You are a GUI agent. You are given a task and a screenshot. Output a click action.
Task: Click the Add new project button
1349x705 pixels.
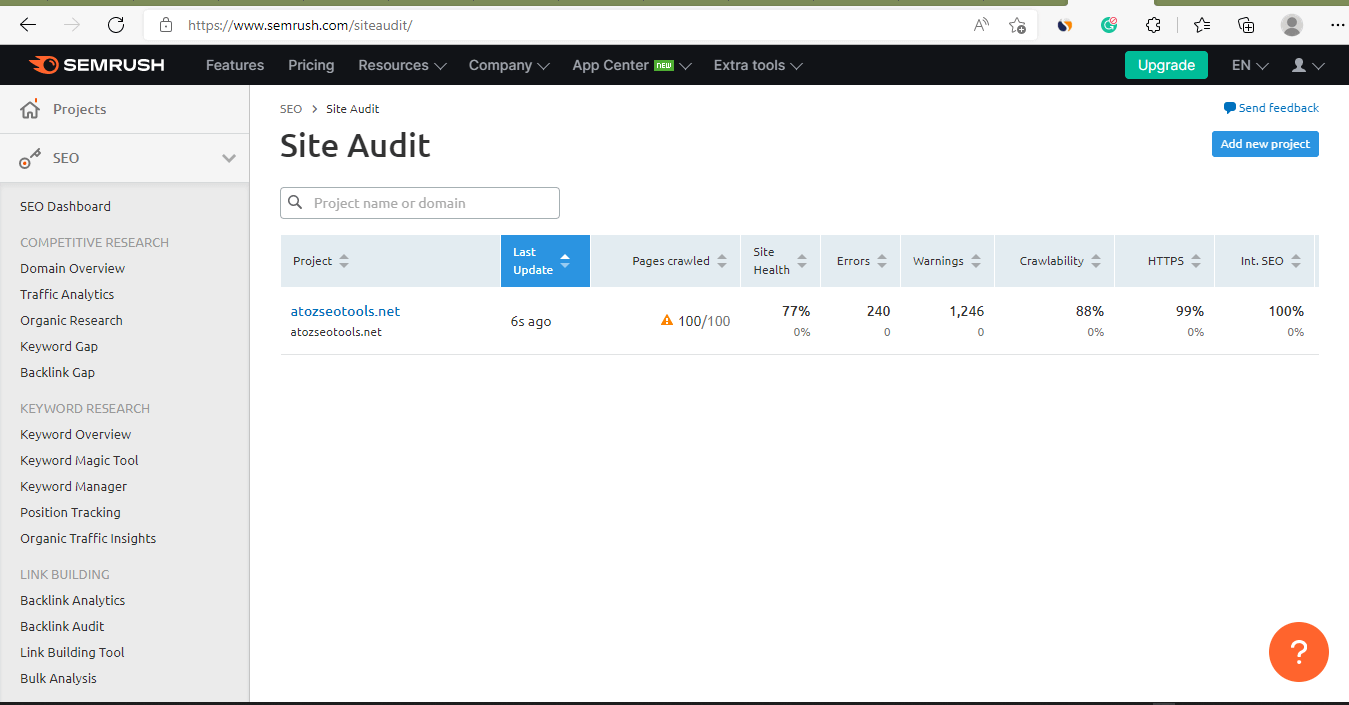[x=1265, y=144]
